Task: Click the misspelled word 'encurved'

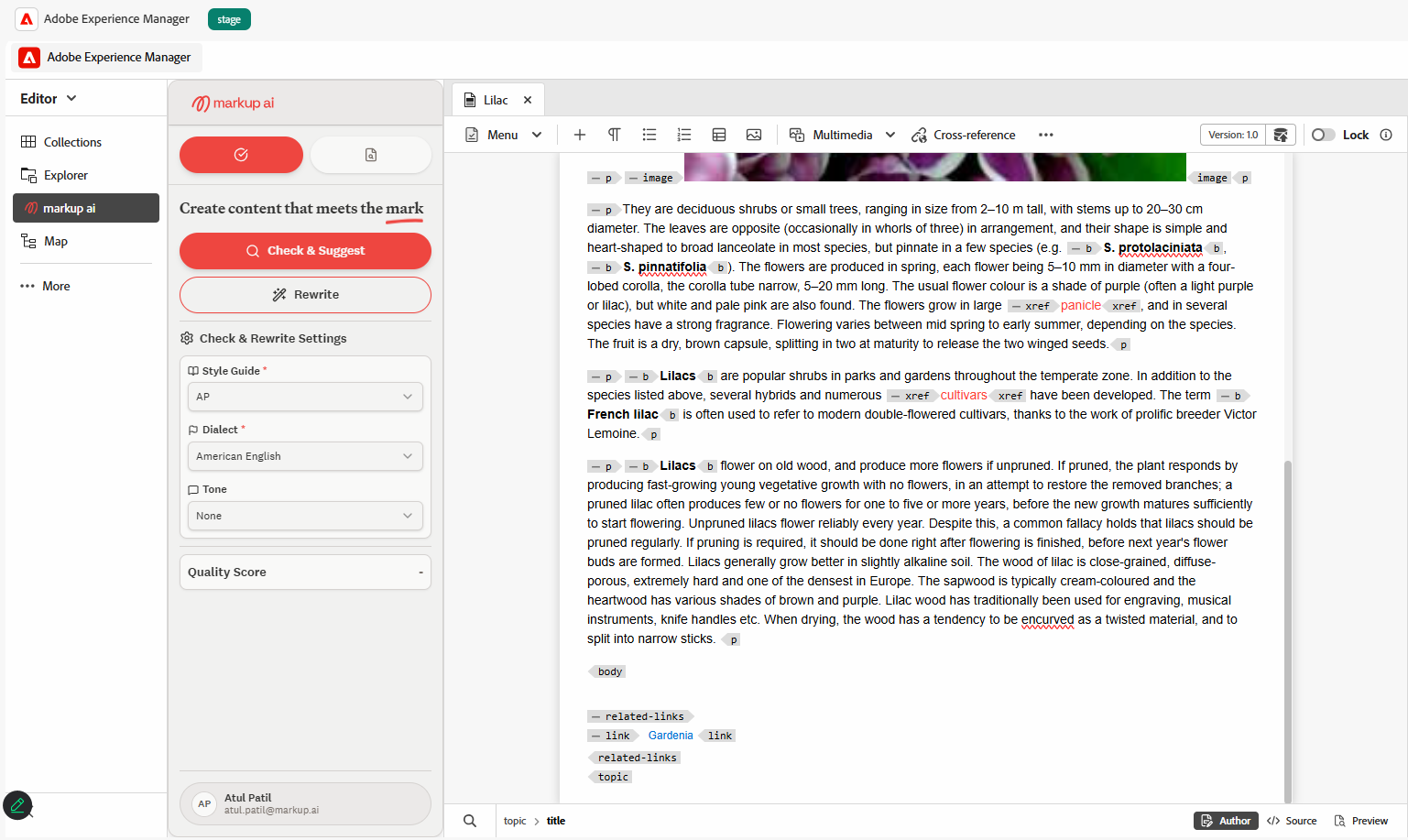Action: pyautogui.click(x=1047, y=619)
